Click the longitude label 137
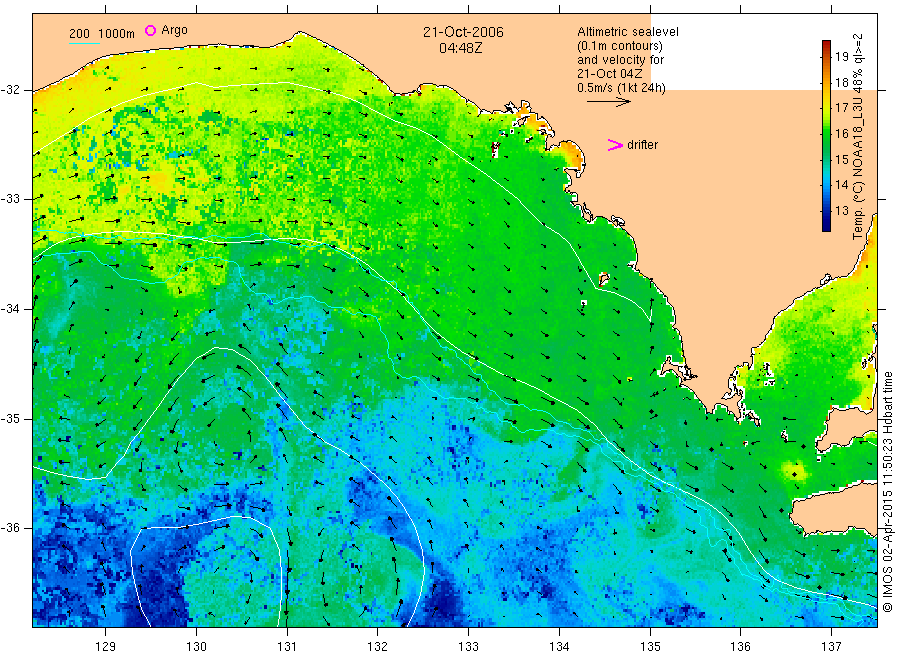The height and width of the screenshot is (660, 900). [831, 647]
